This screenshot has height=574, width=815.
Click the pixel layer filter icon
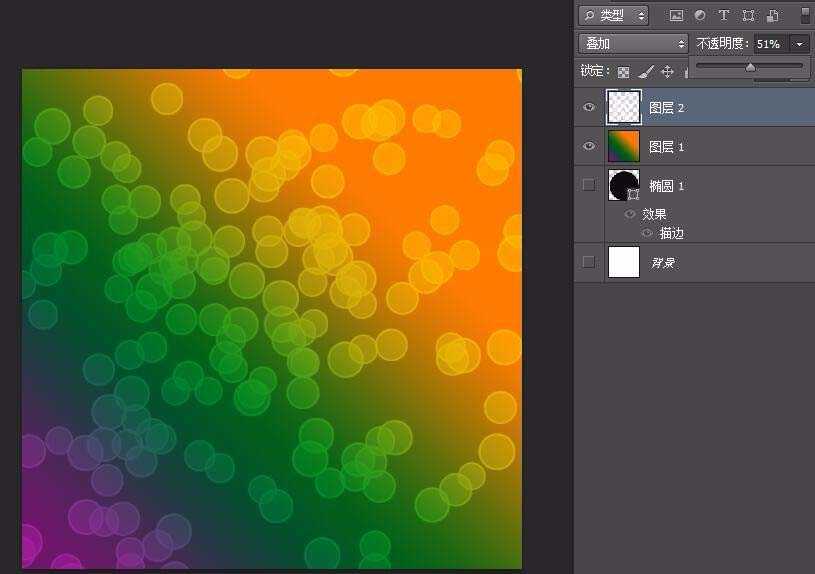[x=676, y=16]
